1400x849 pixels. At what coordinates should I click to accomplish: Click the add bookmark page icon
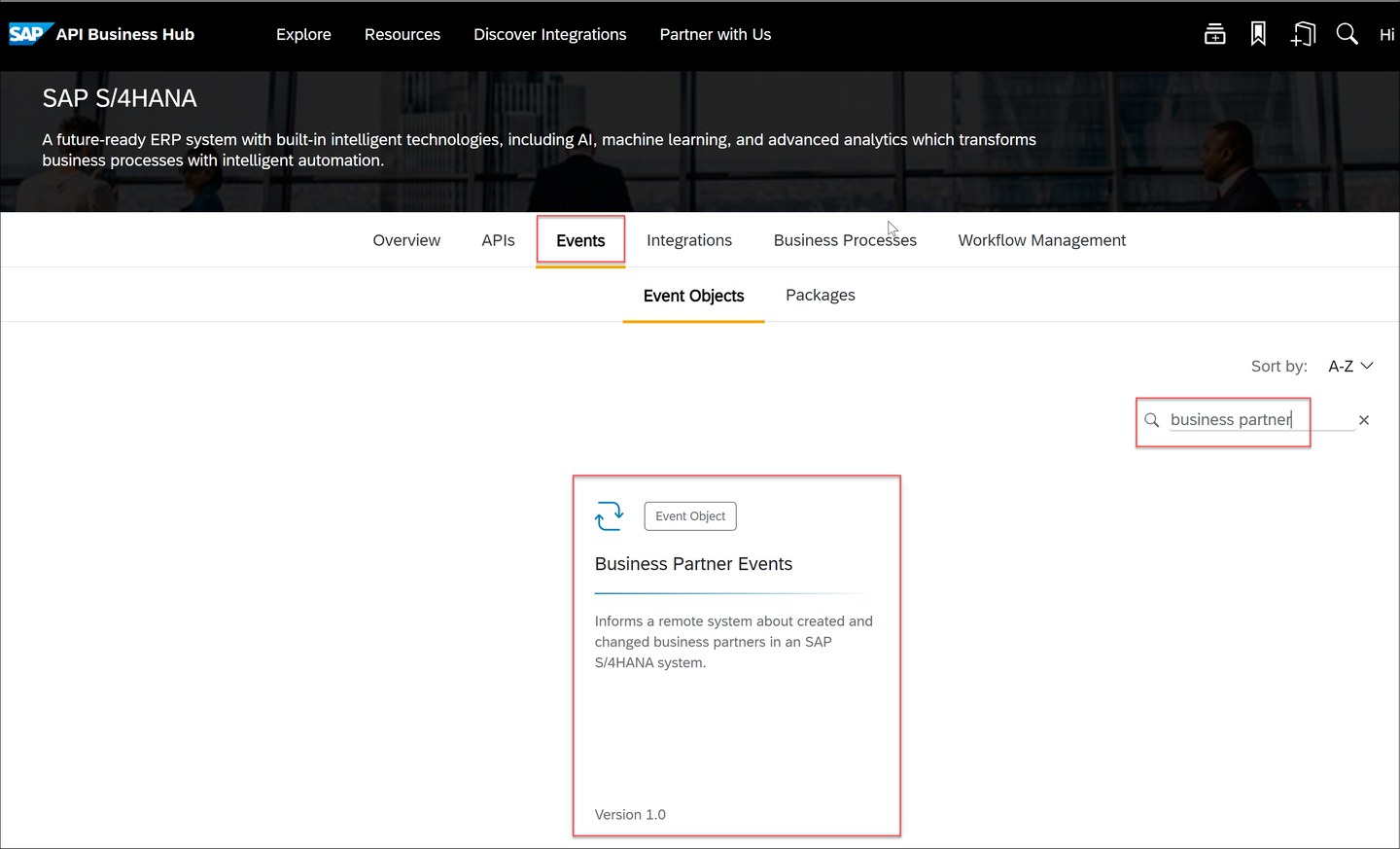[1303, 34]
